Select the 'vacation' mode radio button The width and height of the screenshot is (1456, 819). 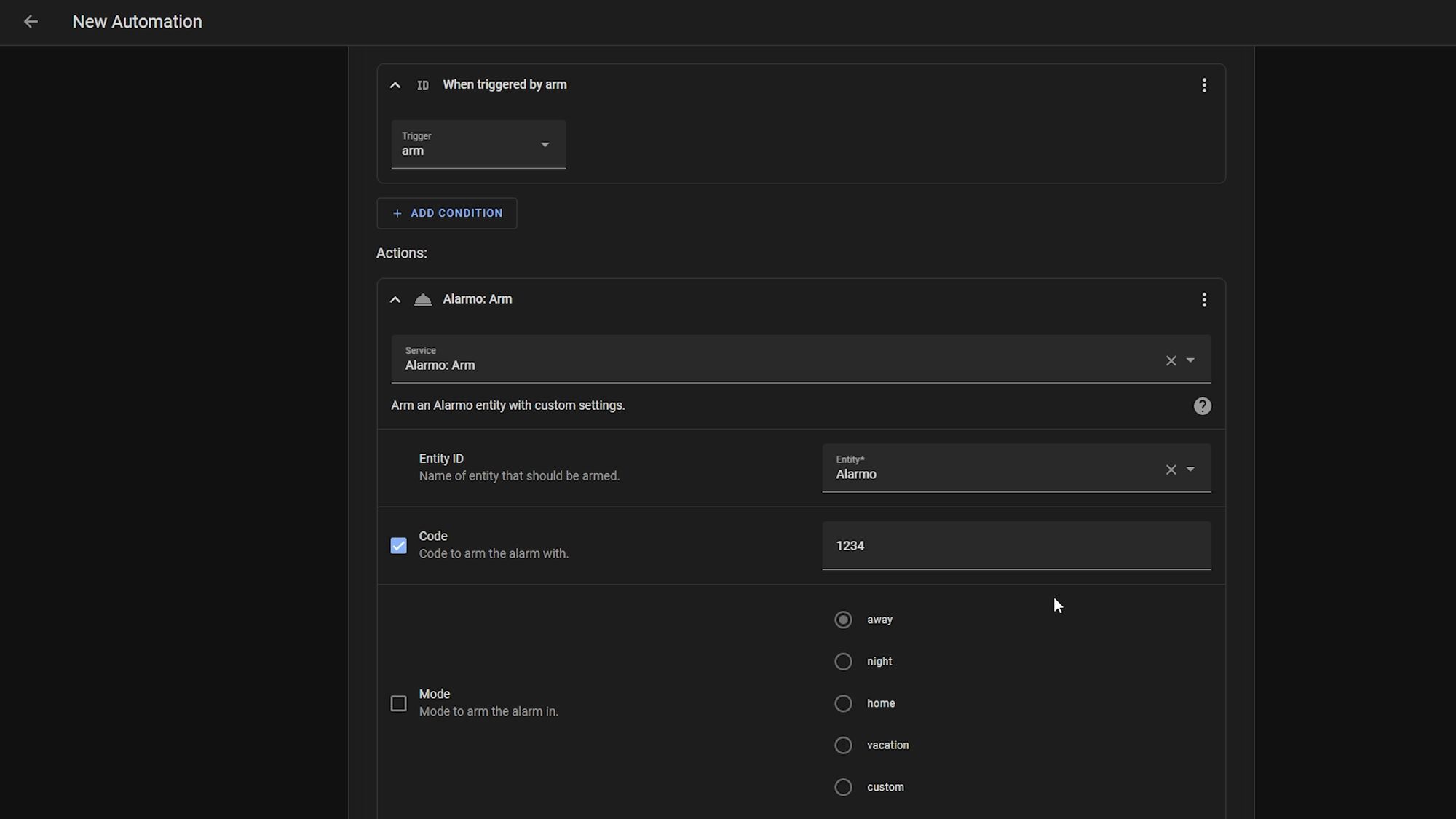click(843, 745)
